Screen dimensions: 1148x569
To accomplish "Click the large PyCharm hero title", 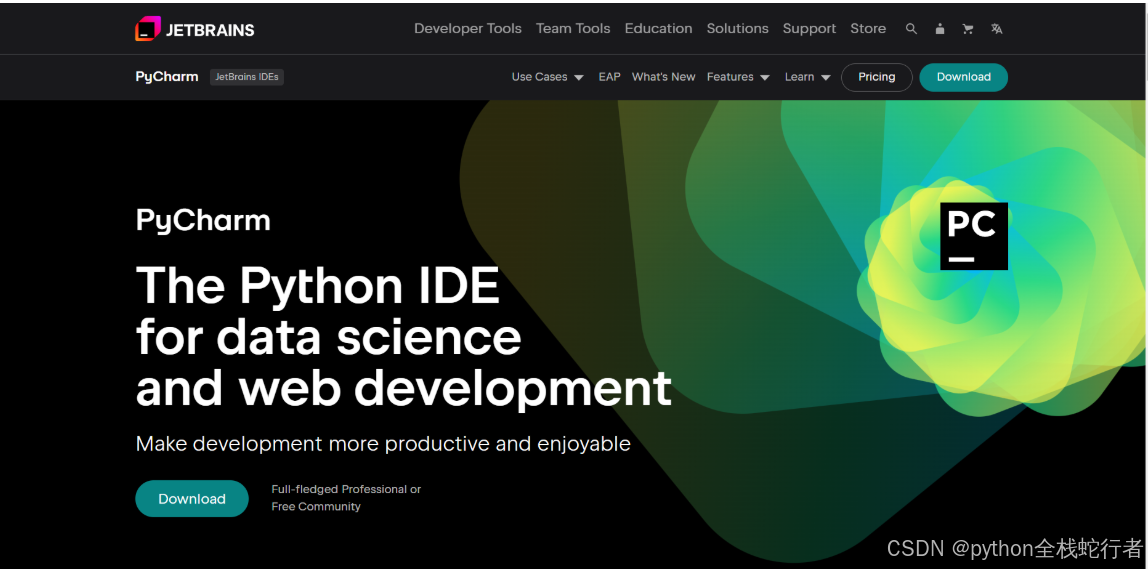I will click(203, 221).
